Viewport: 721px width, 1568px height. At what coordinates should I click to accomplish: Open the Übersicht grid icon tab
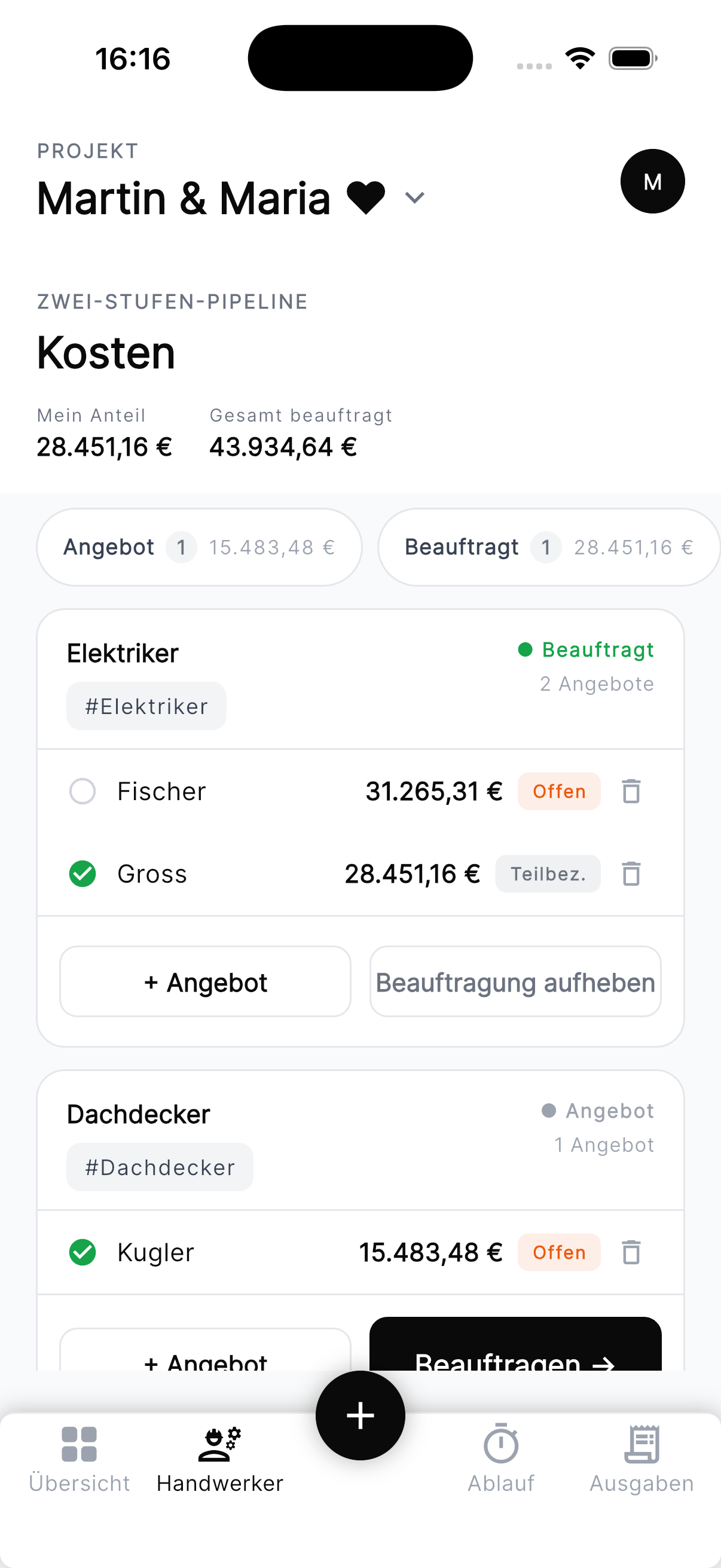[x=79, y=1459]
